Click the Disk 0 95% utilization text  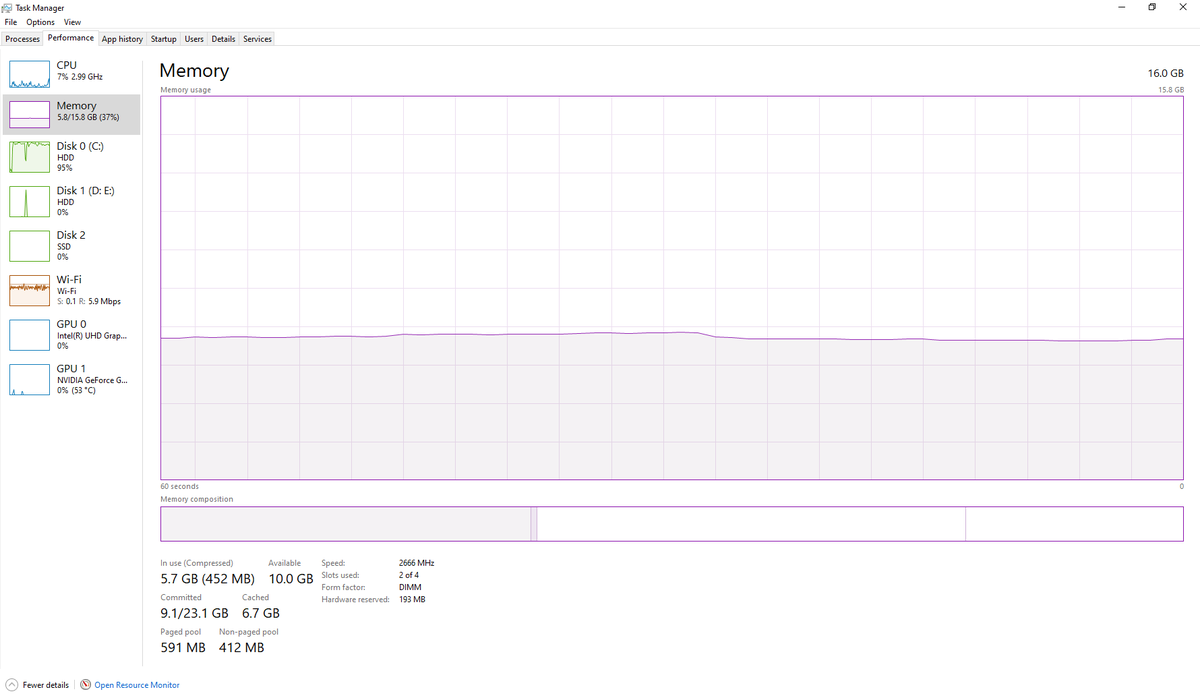(x=64, y=168)
